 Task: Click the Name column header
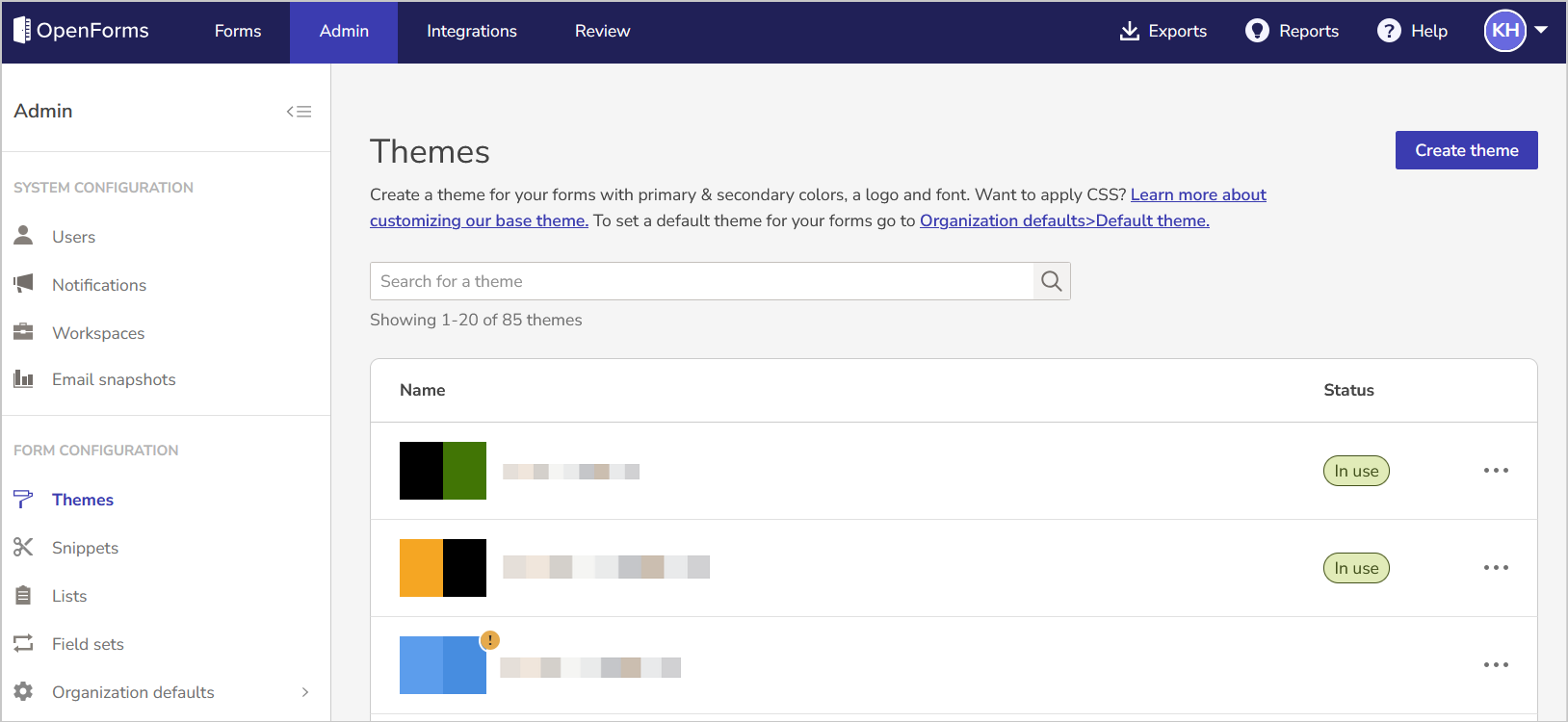422,390
